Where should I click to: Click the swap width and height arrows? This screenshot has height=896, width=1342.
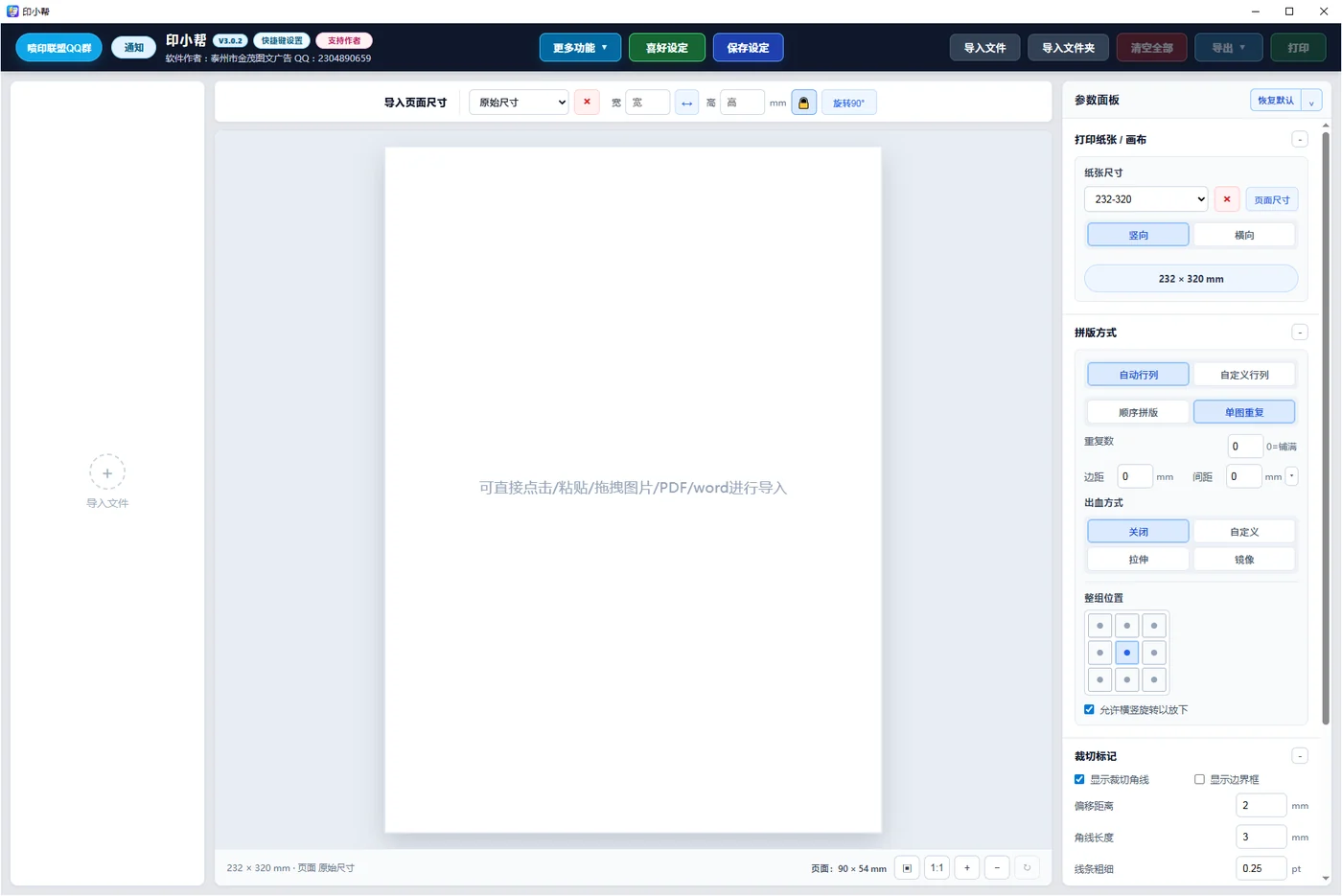[686, 103]
